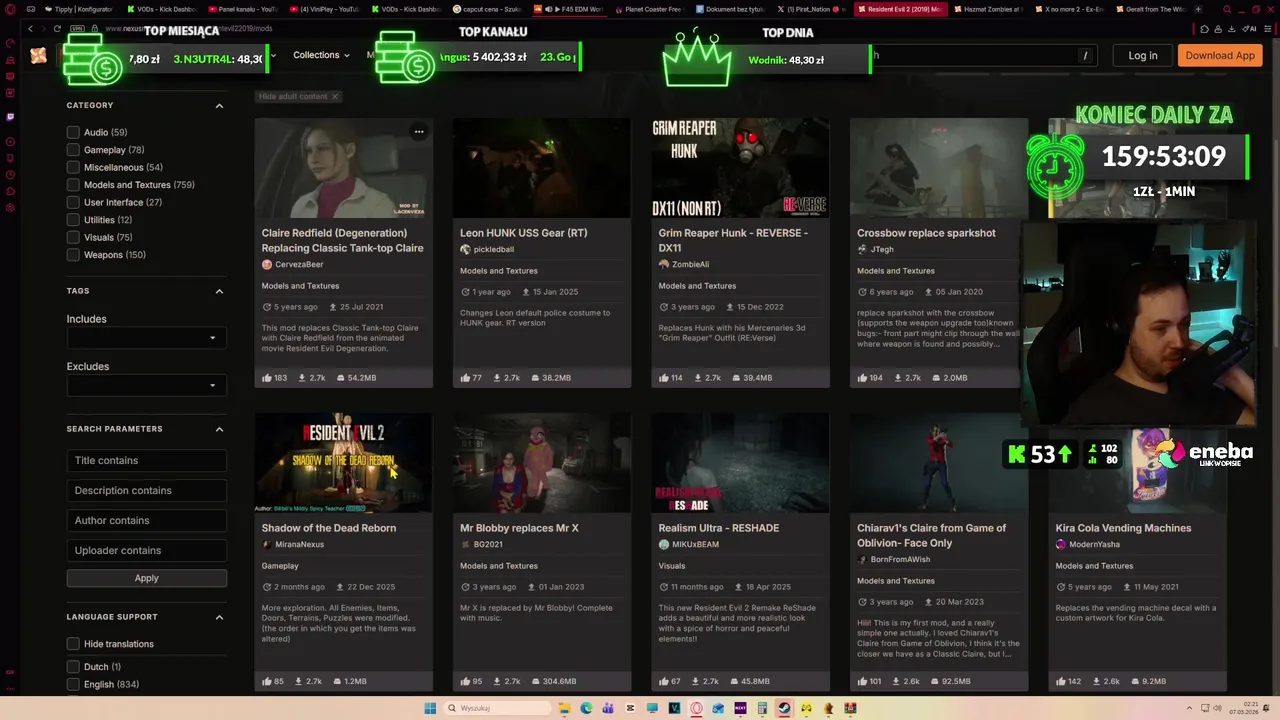Open the Excludes tags dropdown

pos(147,385)
